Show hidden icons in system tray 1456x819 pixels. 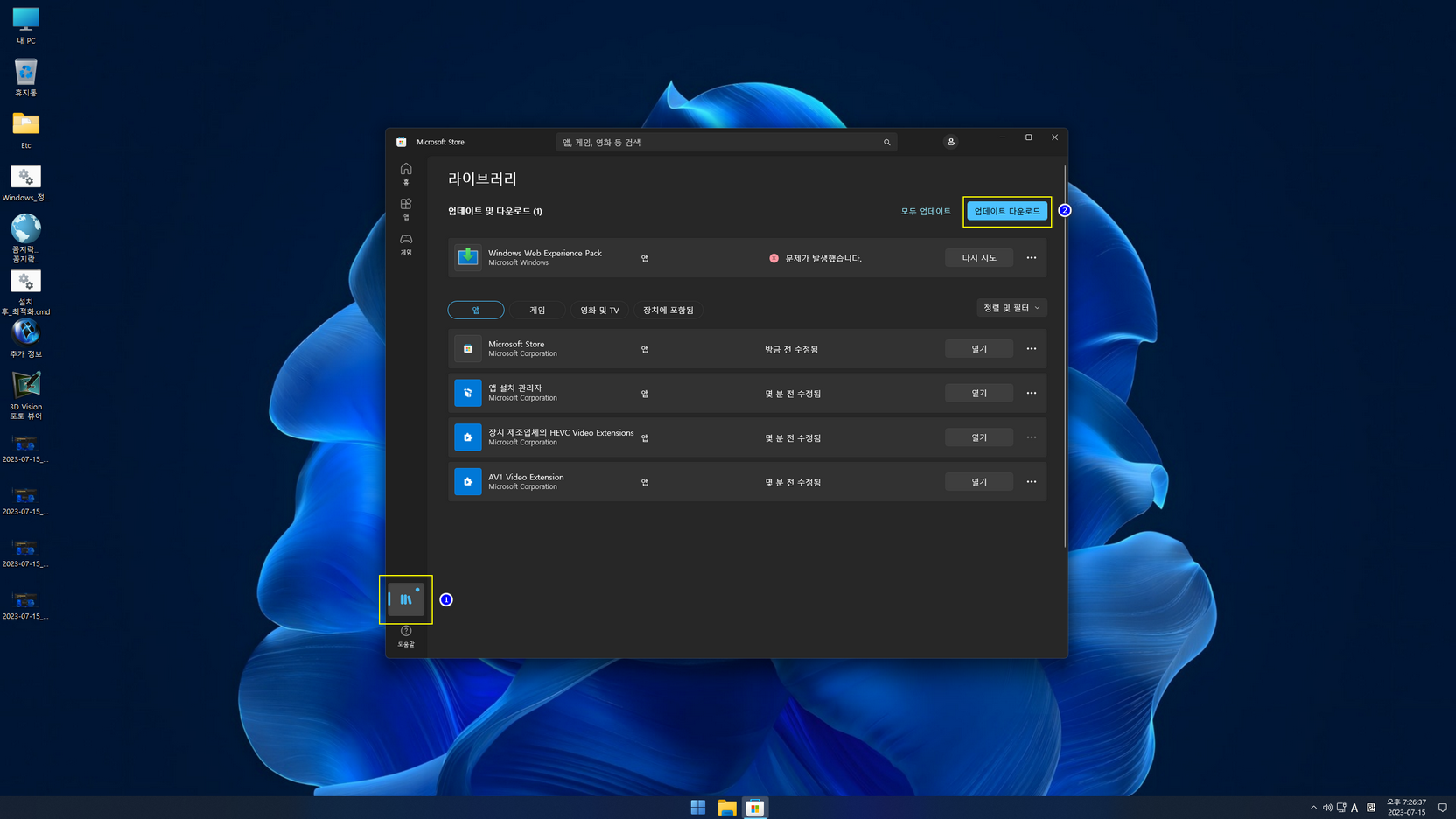(1313, 808)
